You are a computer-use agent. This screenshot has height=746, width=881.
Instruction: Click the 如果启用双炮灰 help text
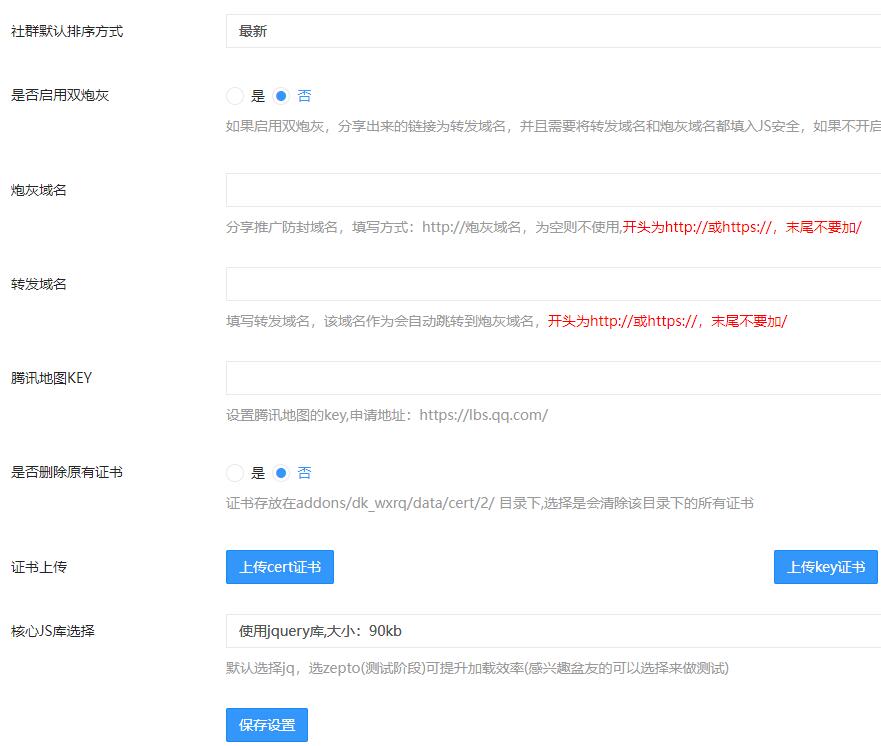553,126
